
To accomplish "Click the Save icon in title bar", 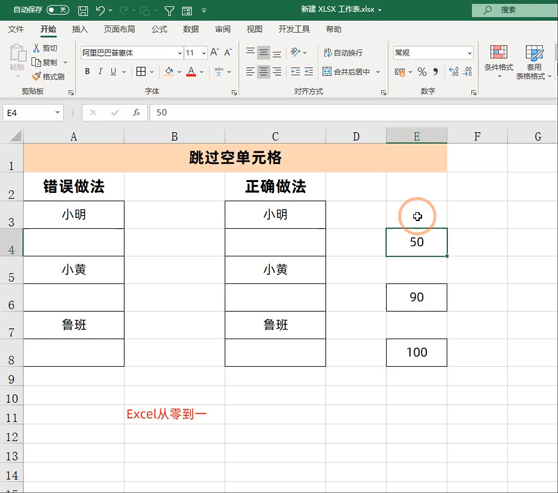I will [x=83, y=11].
